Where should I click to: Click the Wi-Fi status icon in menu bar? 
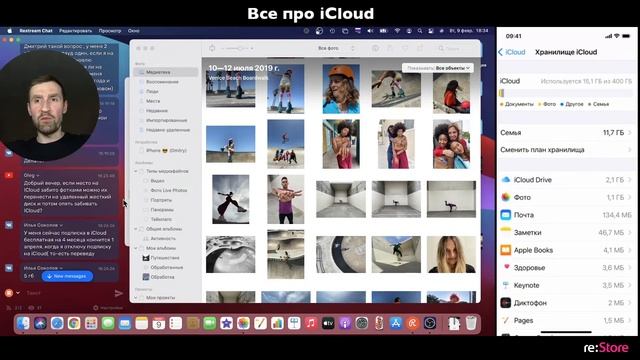click(x=397, y=31)
